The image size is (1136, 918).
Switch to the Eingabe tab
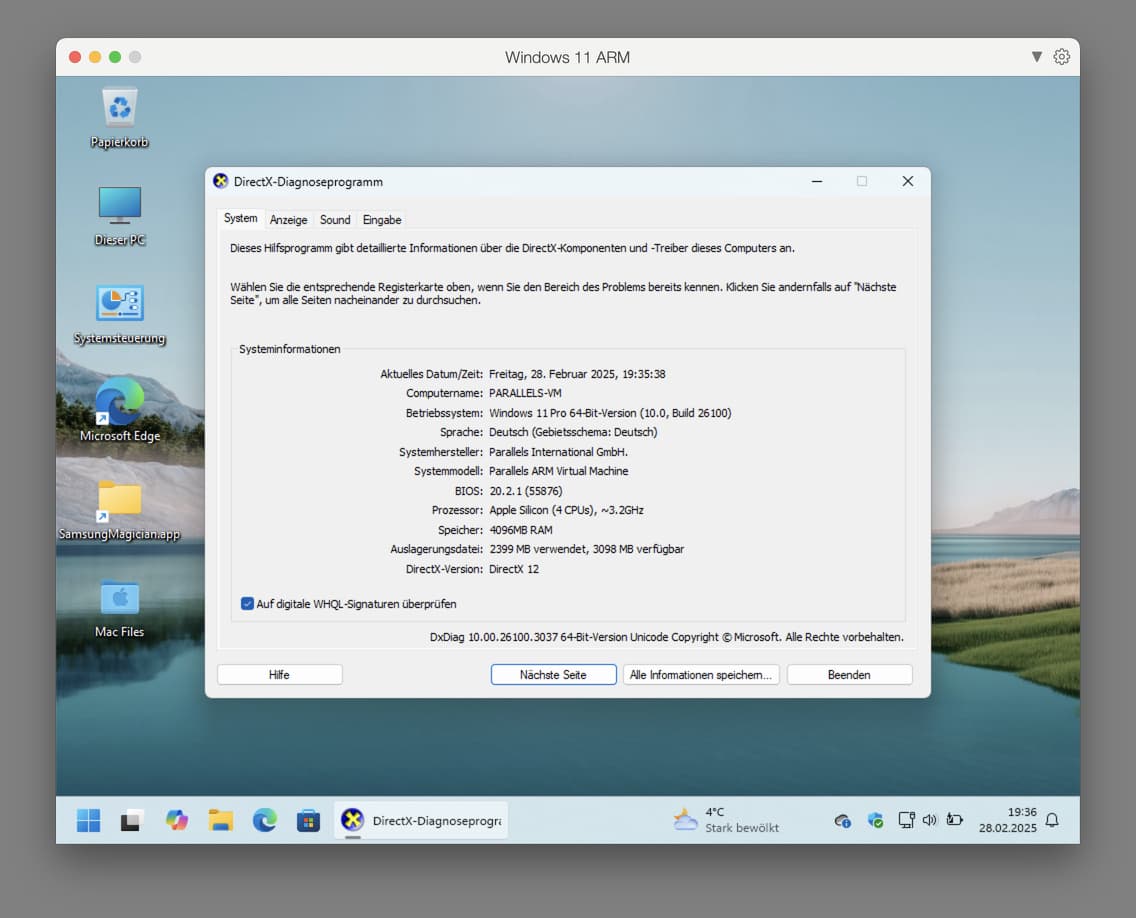(382, 220)
